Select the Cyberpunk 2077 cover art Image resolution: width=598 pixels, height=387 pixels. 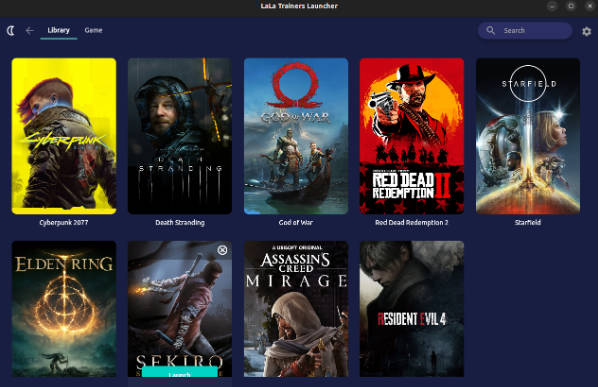pos(64,136)
